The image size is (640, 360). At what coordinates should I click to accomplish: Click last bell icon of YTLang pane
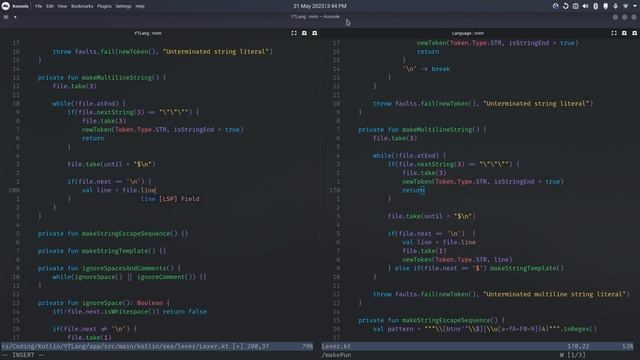click(314, 33)
